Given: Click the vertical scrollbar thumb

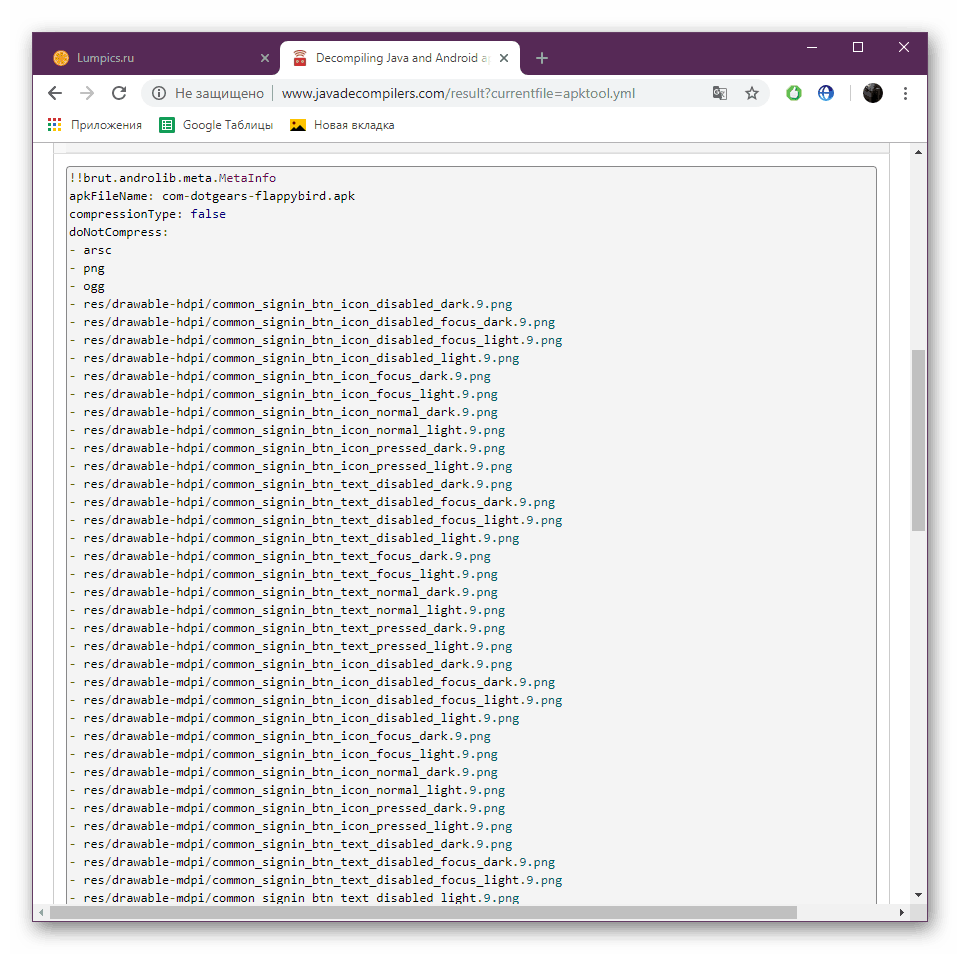Looking at the screenshot, I should (918, 440).
